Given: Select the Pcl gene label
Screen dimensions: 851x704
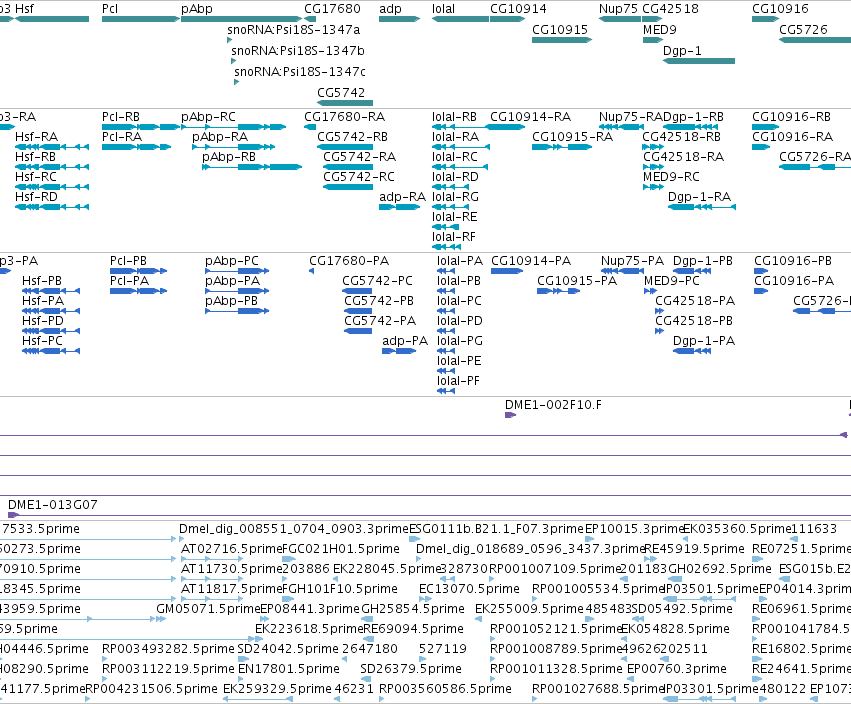Looking at the screenshot, I should pyautogui.click(x=110, y=9).
